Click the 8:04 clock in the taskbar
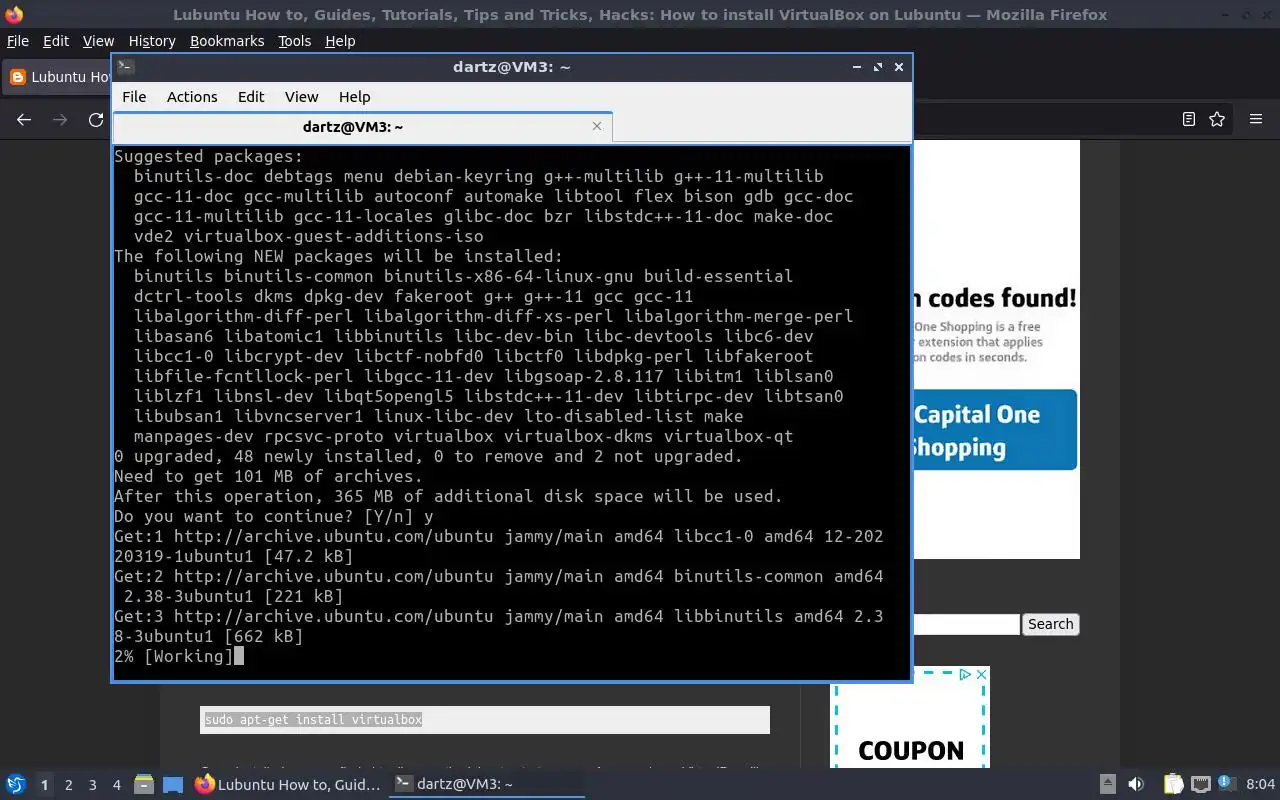This screenshot has height=800, width=1280. tap(1261, 784)
